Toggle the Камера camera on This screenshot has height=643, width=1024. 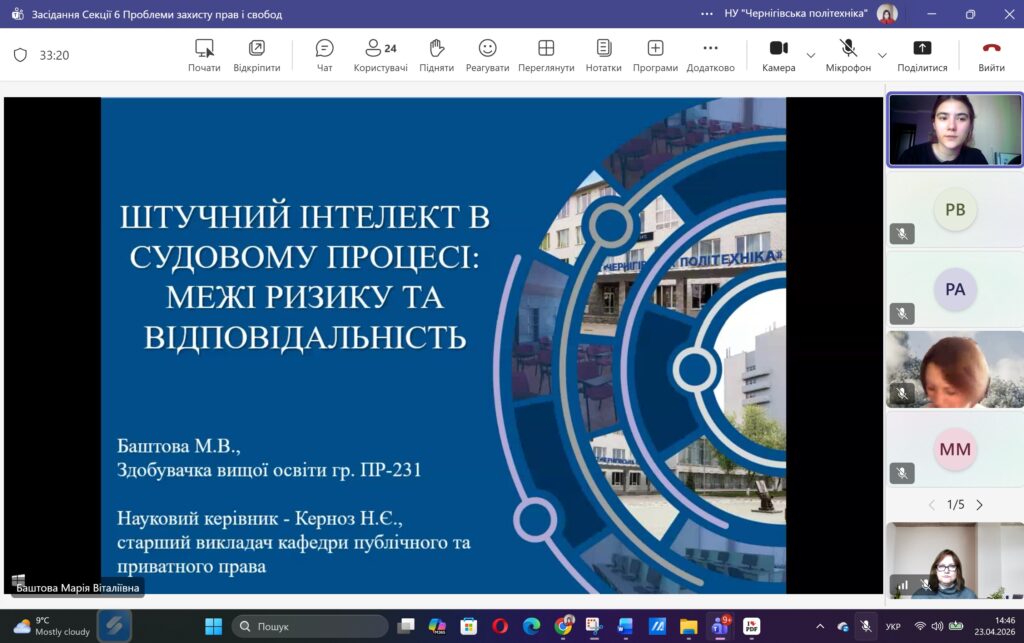click(x=778, y=49)
